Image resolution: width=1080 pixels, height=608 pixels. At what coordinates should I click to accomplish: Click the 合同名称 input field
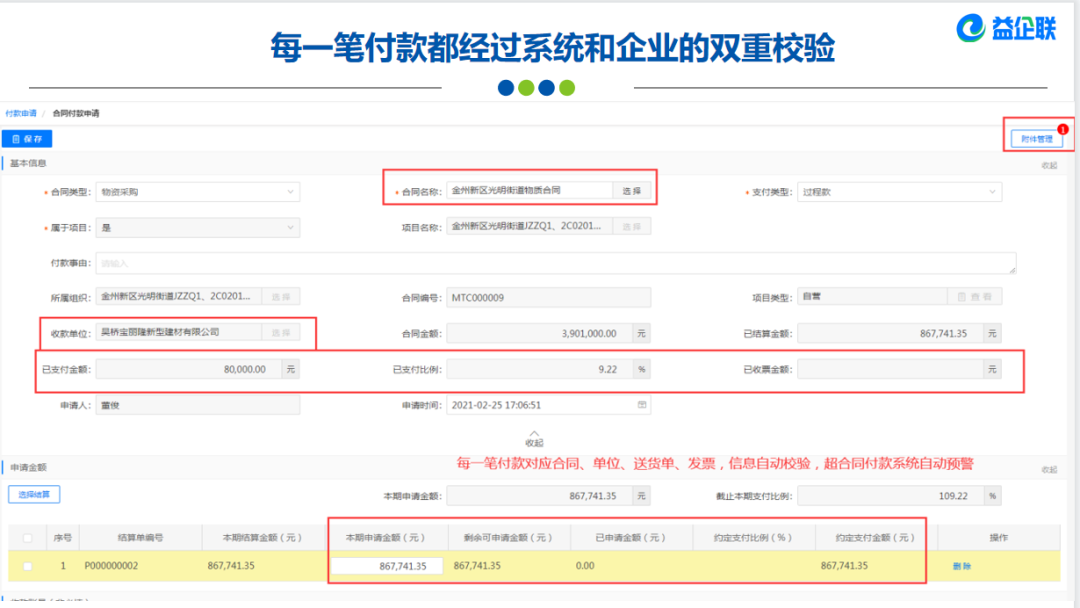[x=529, y=191]
